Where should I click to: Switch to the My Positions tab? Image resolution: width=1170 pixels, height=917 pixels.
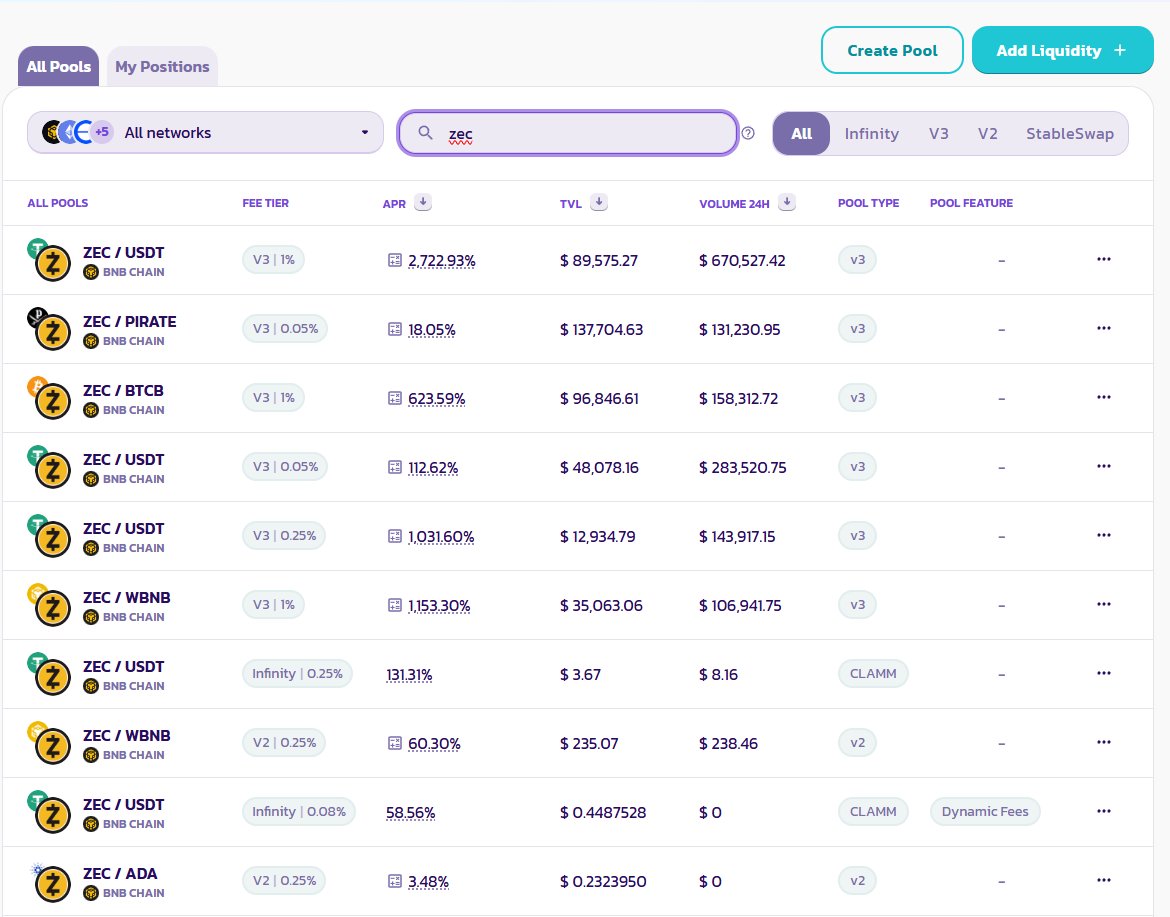pyautogui.click(x=162, y=66)
